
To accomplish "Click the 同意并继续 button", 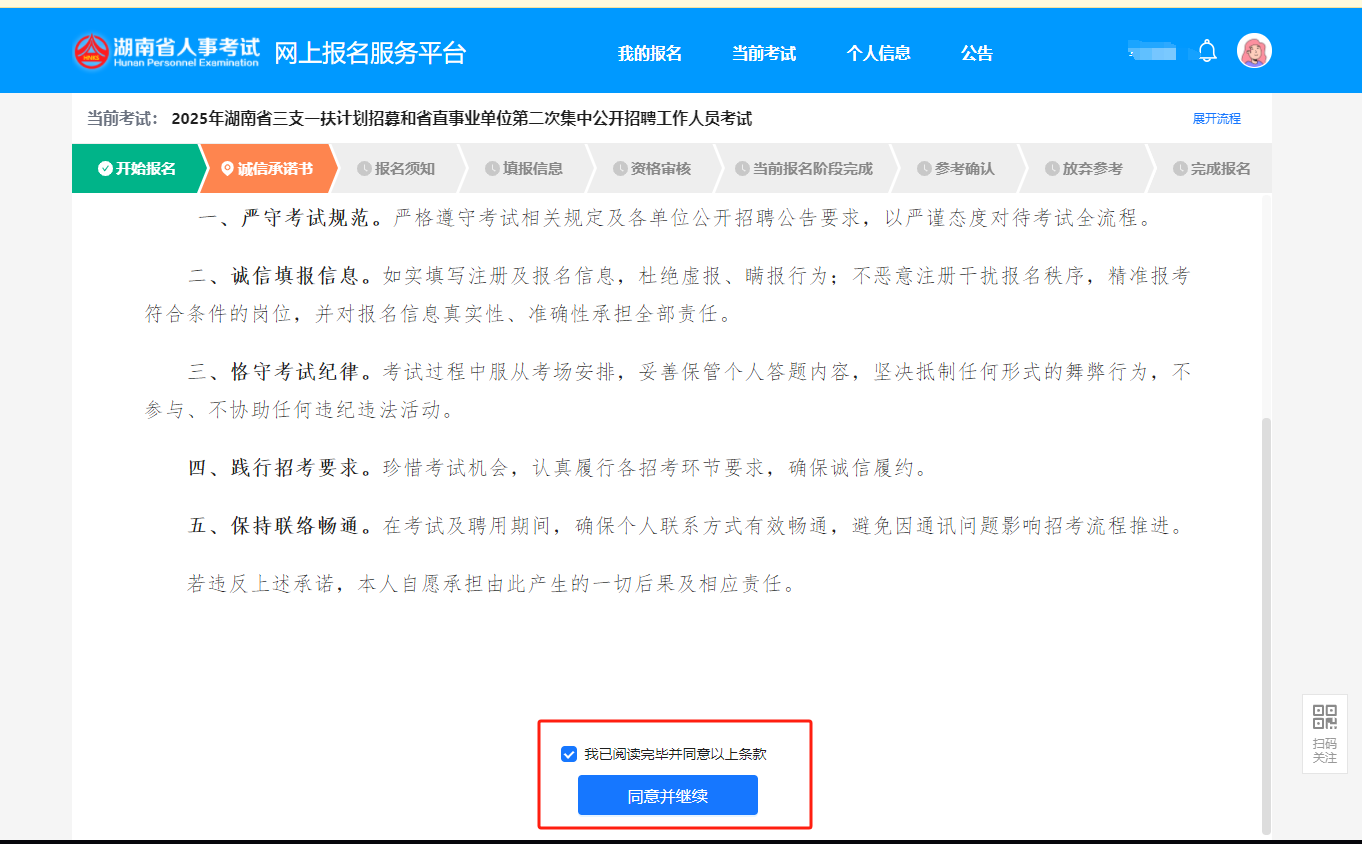I will click(x=668, y=796).
